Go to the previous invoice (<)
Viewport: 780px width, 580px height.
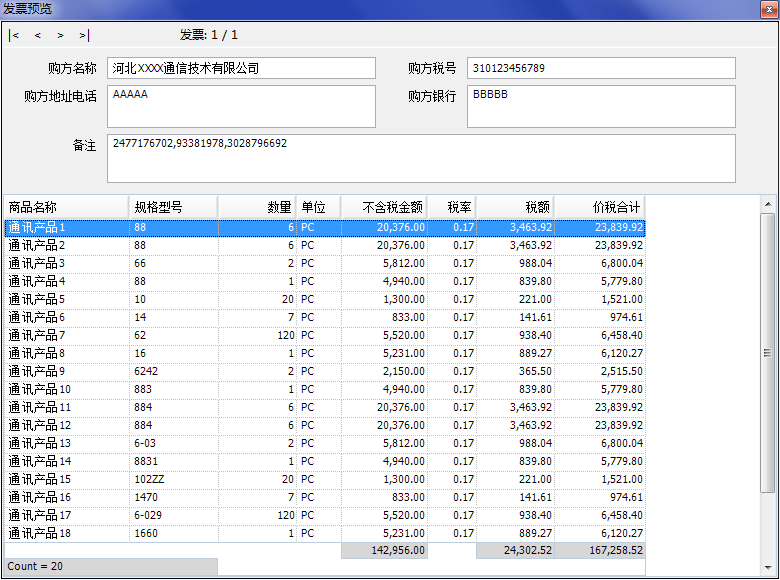point(38,35)
